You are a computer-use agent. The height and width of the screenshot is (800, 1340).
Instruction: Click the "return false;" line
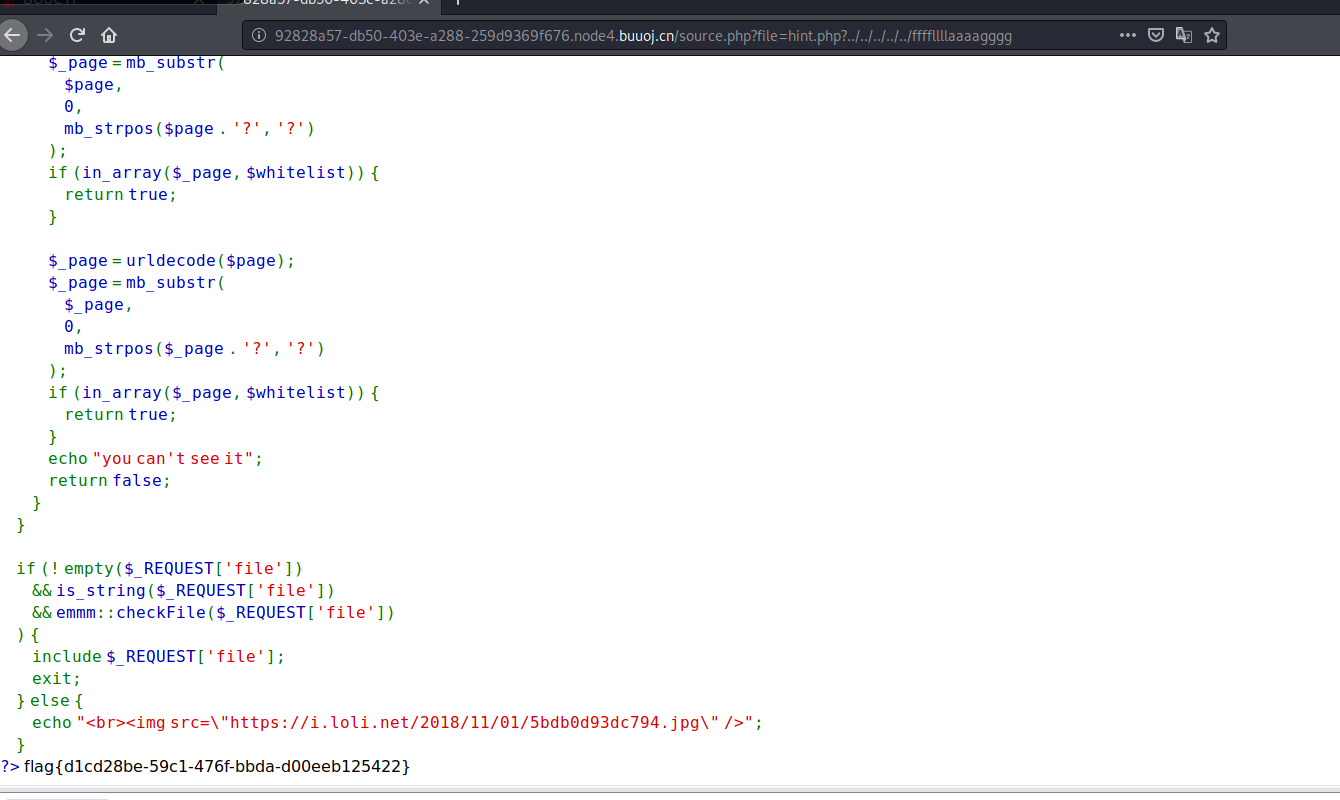coord(110,481)
